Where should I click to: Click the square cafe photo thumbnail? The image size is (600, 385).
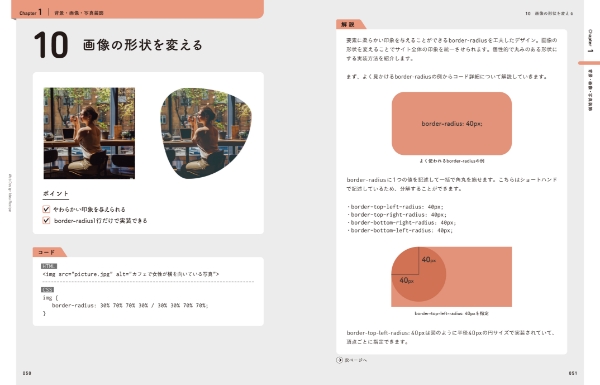point(89,133)
